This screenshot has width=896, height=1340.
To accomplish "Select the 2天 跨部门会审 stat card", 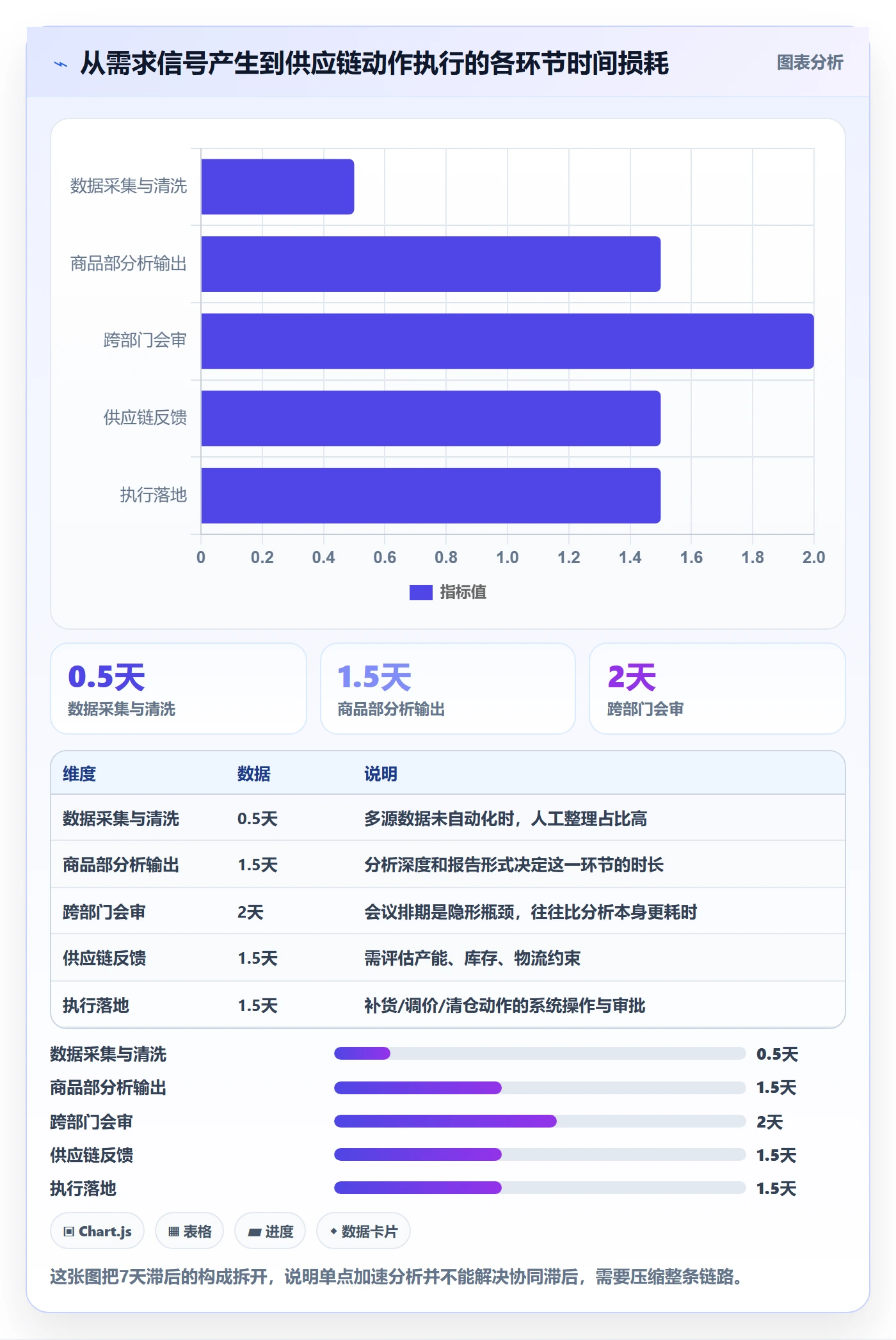I will tap(717, 689).
